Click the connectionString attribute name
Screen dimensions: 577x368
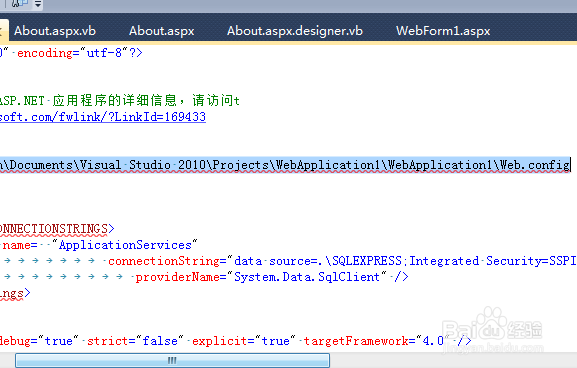(164, 261)
